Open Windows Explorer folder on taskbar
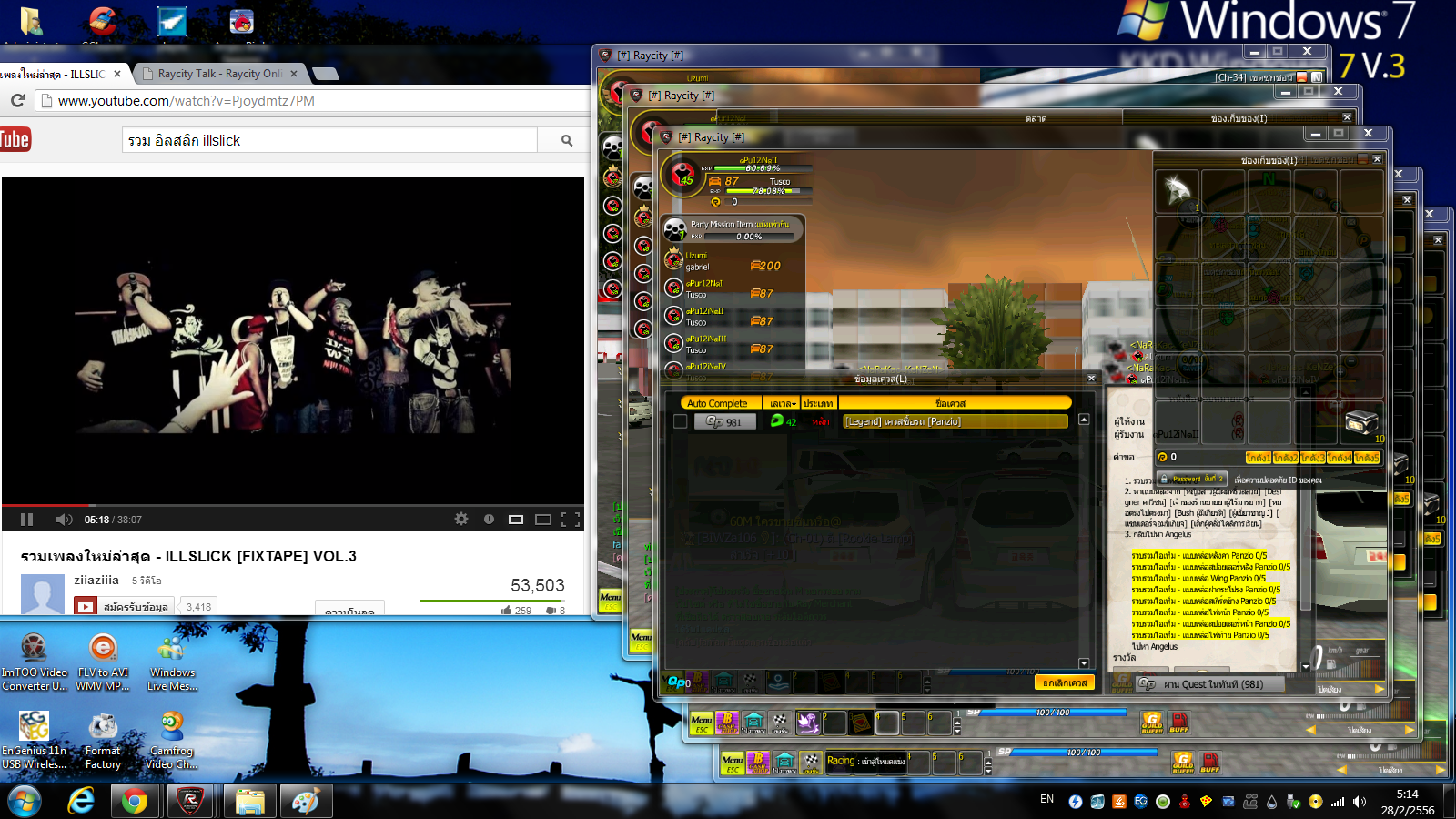The image size is (1456, 819). click(x=249, y=801)
